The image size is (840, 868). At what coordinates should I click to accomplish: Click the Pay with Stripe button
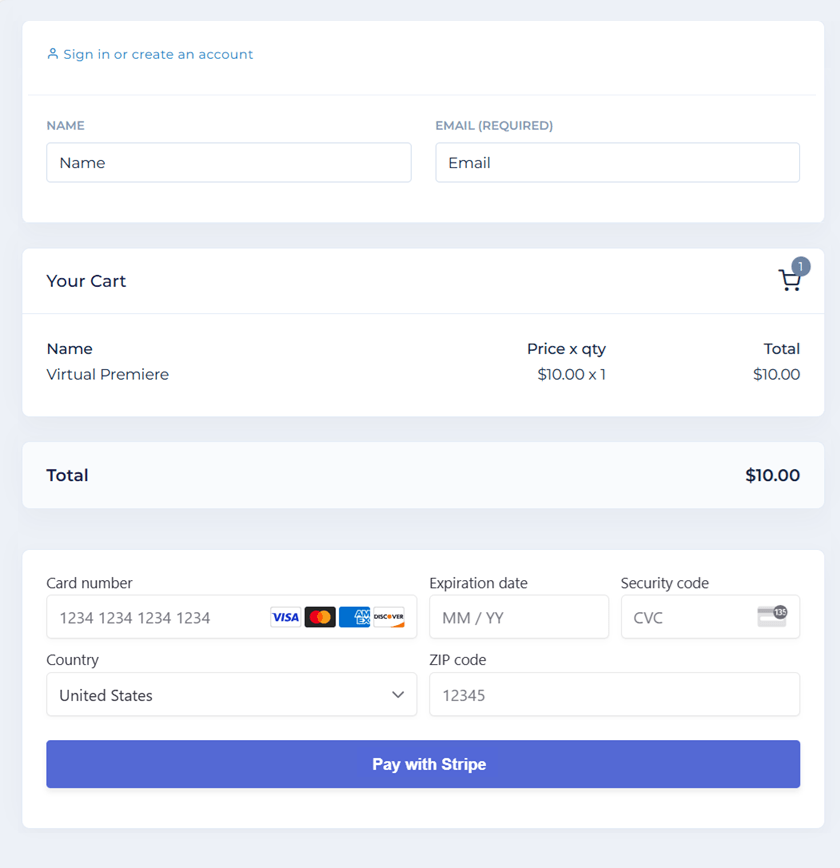423,764
